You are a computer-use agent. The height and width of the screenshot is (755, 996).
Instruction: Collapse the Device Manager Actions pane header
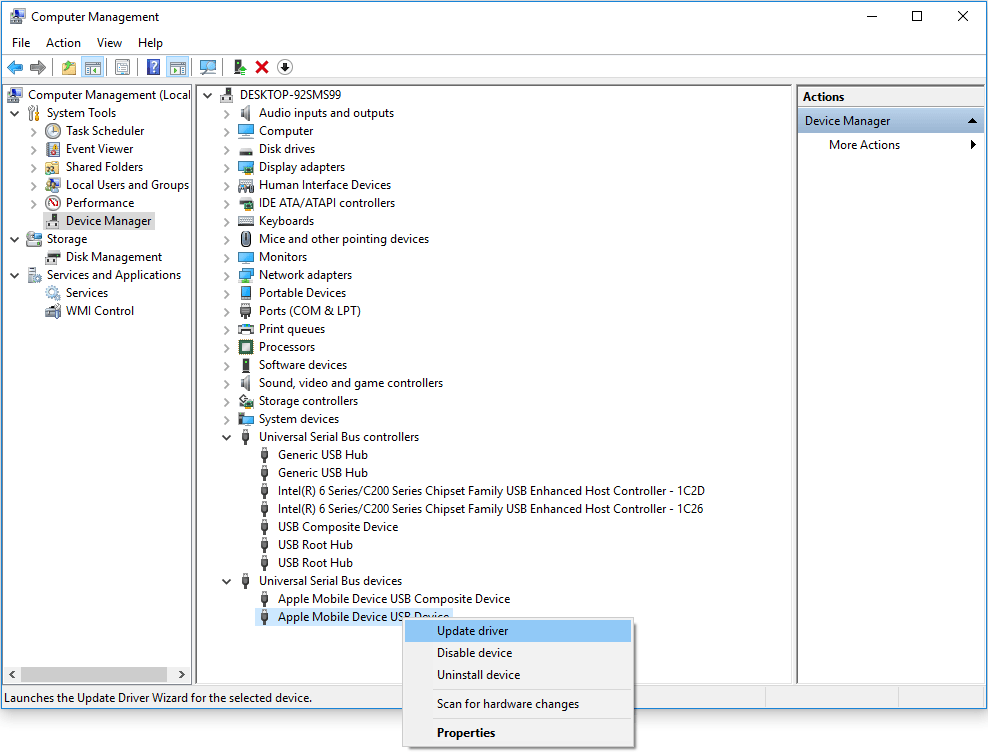pos(972,119)
